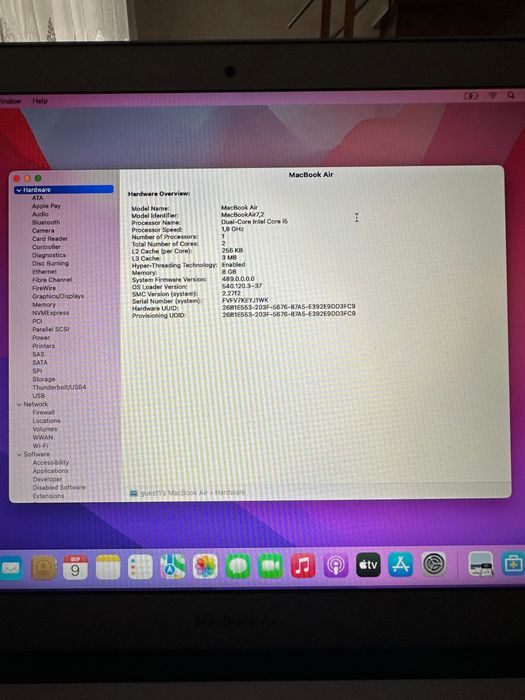Select Volumes under Network
The image size is (525, 700).
45,429
